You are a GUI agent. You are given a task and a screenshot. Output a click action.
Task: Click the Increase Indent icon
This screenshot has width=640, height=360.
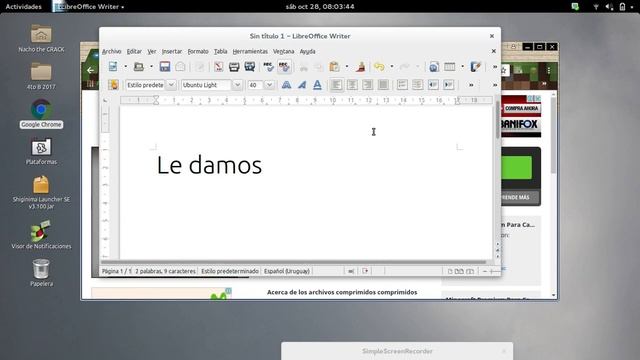[x=448, y=85]
